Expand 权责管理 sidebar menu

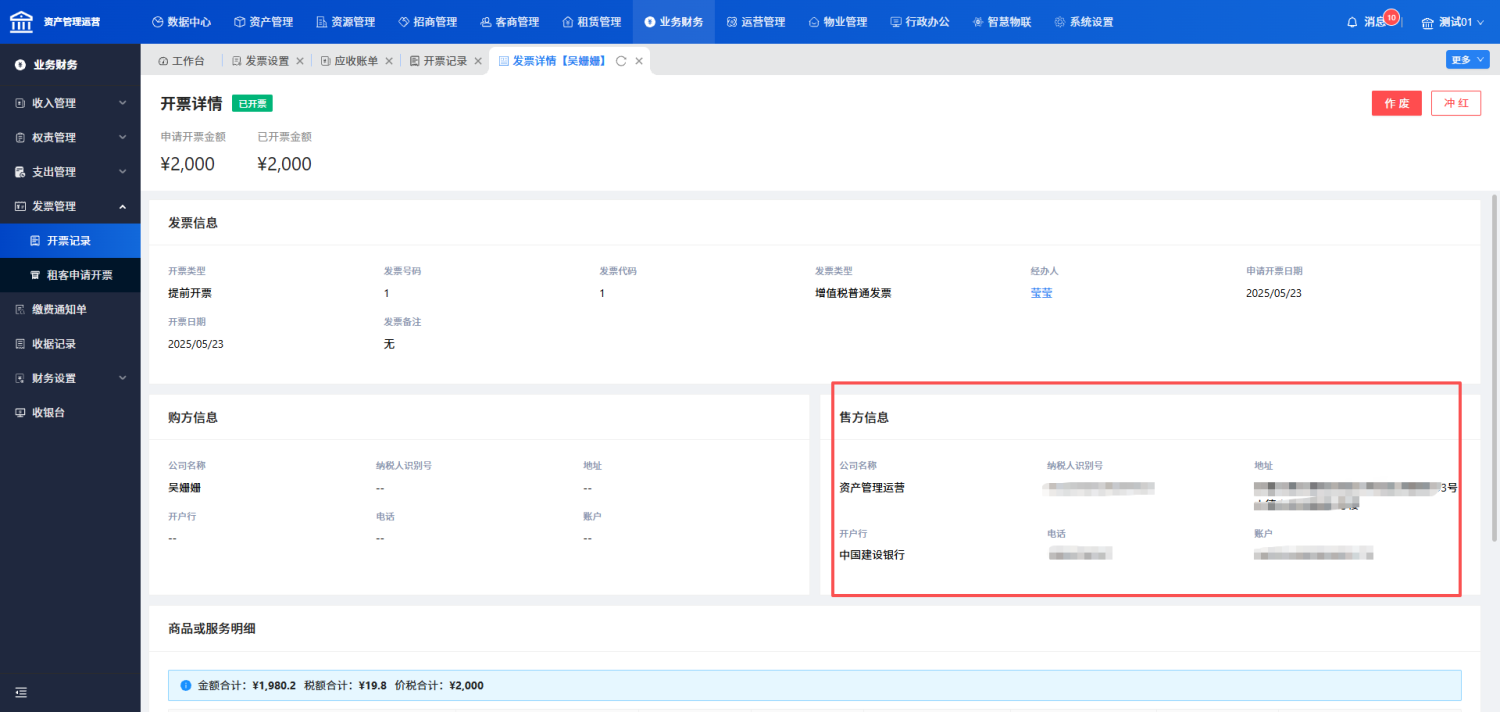[x=70, y=137]
